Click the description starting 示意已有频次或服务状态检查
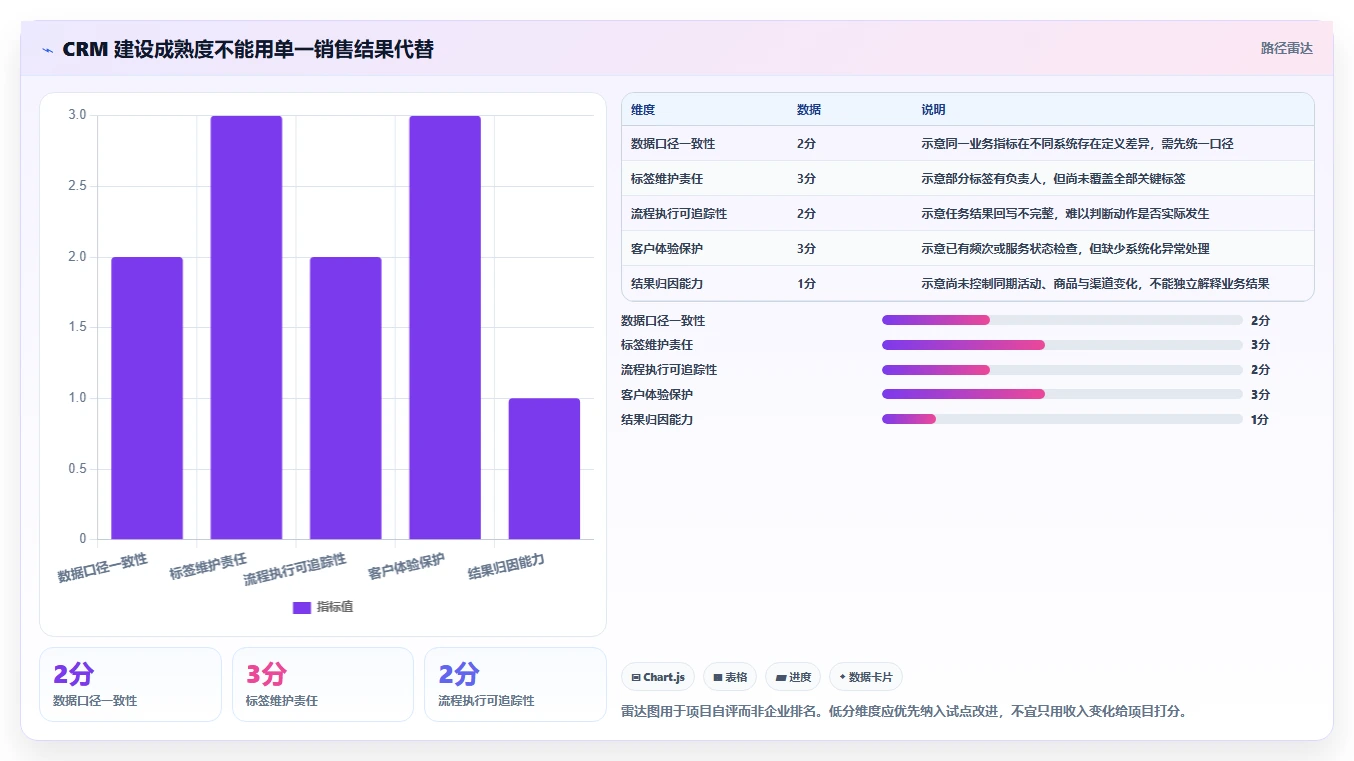This screenshot has width=1354, height=761. (1065, 249)
